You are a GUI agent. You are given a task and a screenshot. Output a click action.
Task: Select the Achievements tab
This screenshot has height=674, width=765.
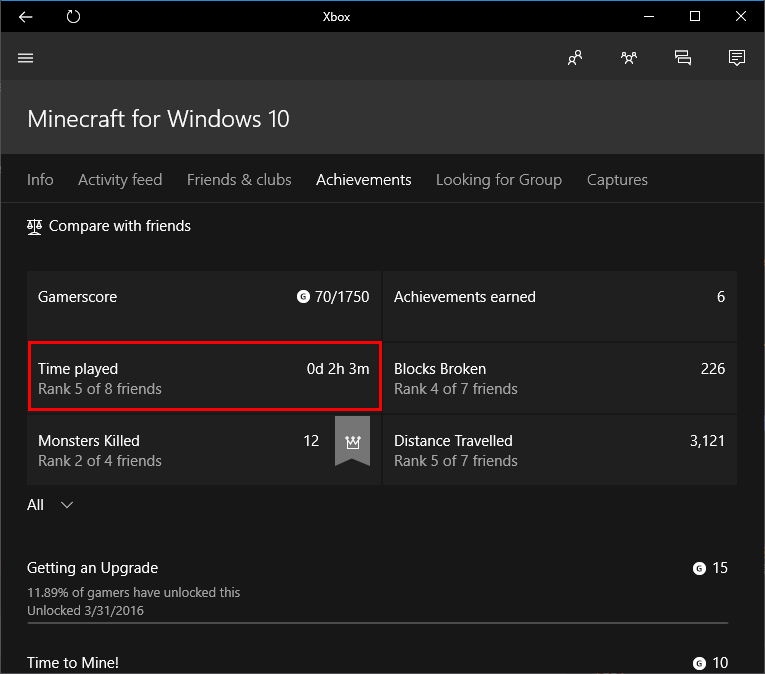coord(363,180)
